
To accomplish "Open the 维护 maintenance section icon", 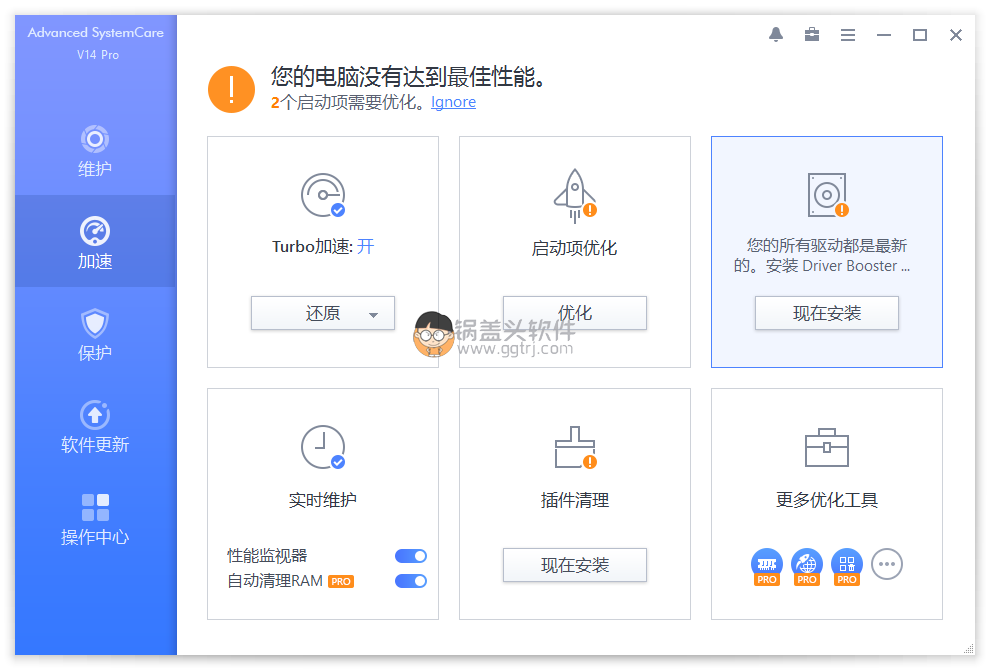I will coord(95,139).
